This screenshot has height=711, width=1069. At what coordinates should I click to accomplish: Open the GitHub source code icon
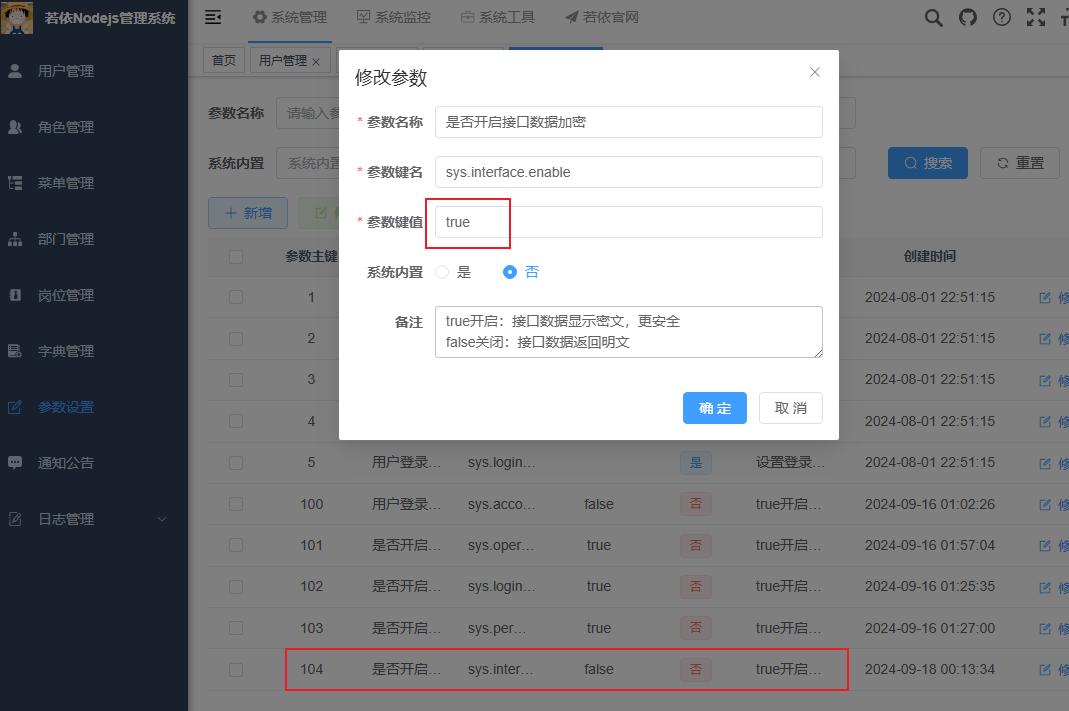[967, 17]
